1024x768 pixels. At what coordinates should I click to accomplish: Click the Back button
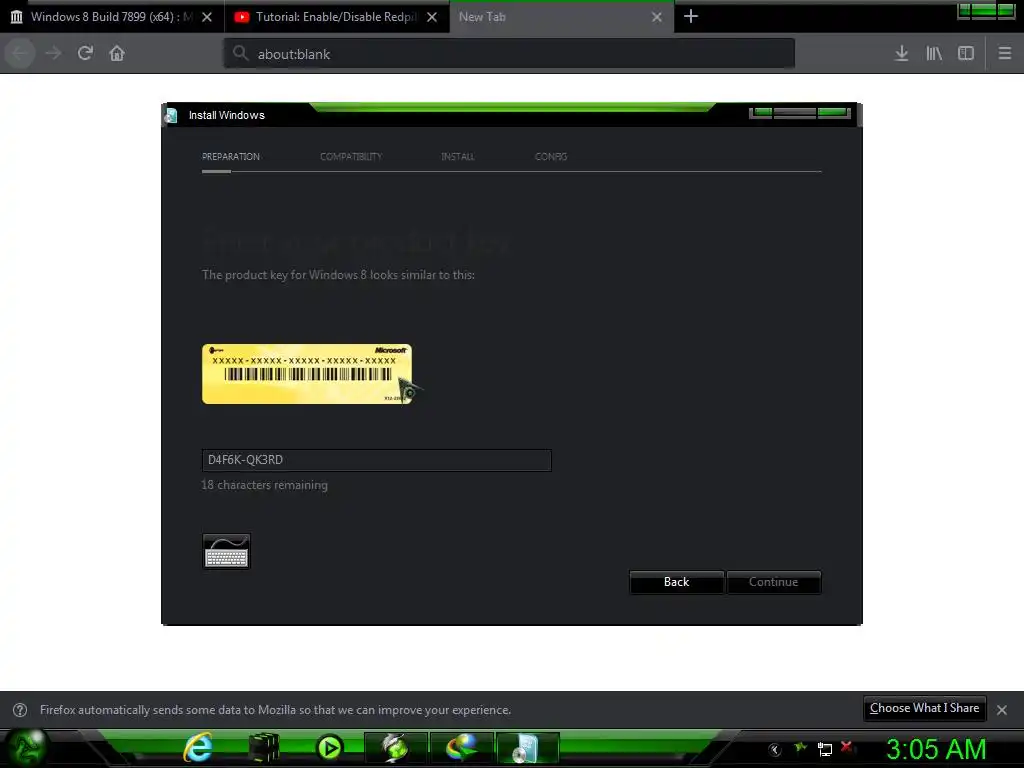pyautogui.click(x=677, y=582)
